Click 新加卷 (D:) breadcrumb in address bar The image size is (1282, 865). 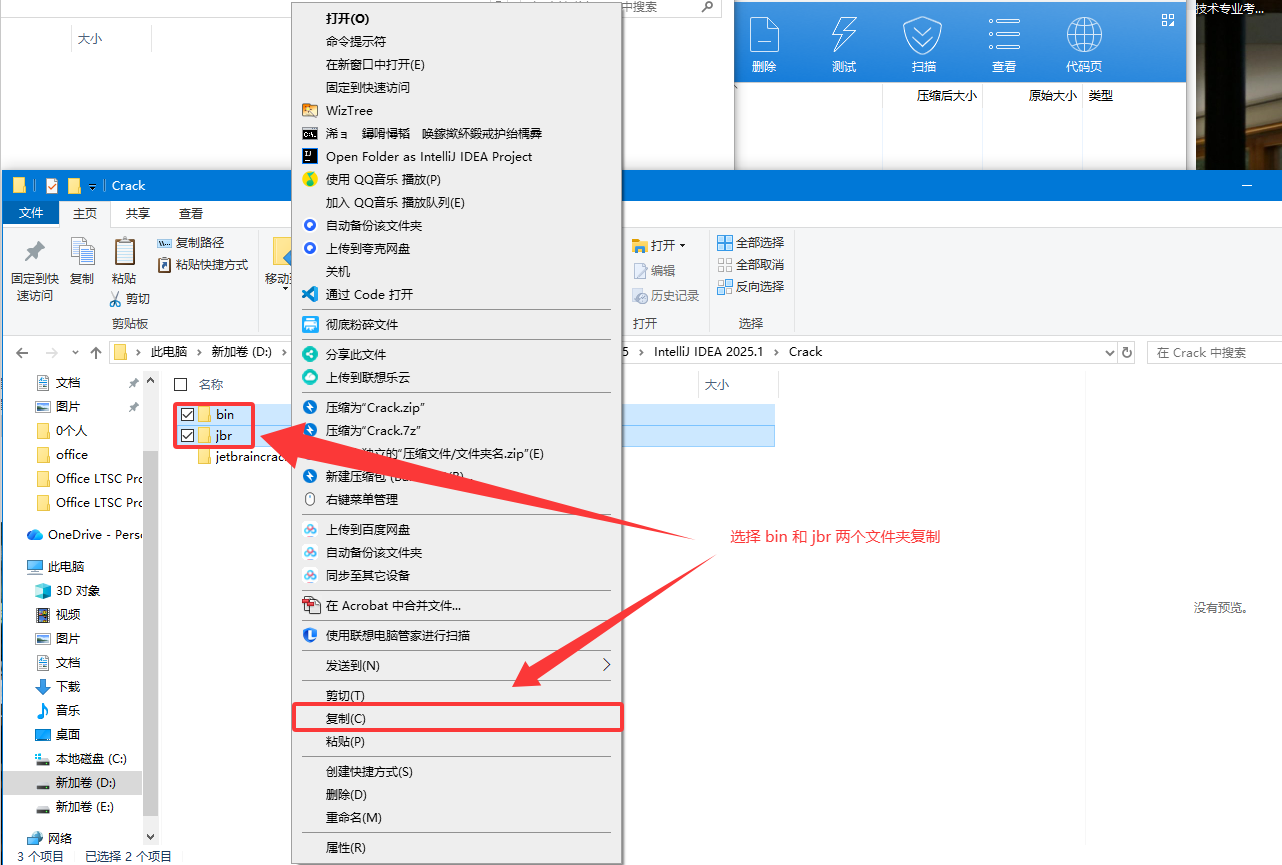[x=241, y=352]
